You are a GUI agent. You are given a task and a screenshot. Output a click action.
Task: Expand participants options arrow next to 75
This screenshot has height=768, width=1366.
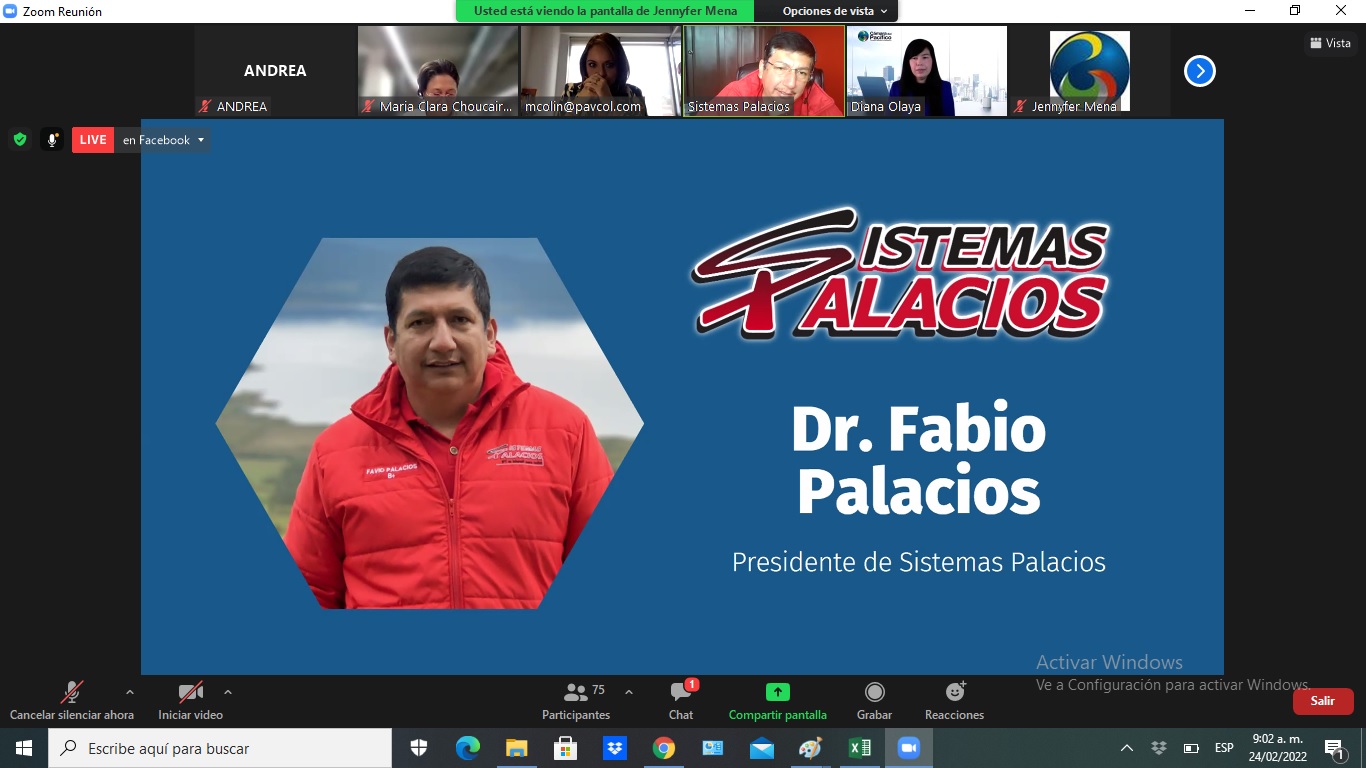pyautogui.click(x=628, y=692)
